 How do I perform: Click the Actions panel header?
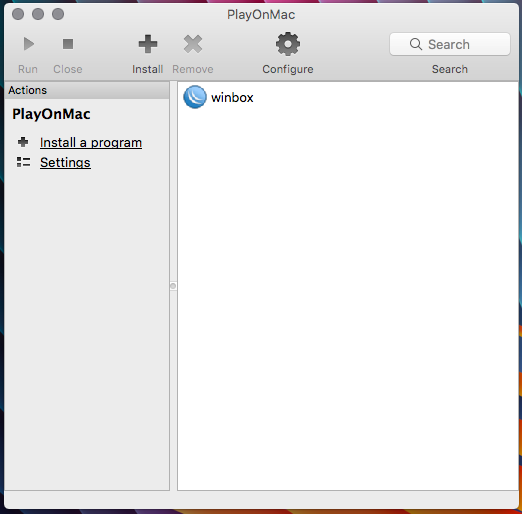pyautogui.click(x=87, y=90)
